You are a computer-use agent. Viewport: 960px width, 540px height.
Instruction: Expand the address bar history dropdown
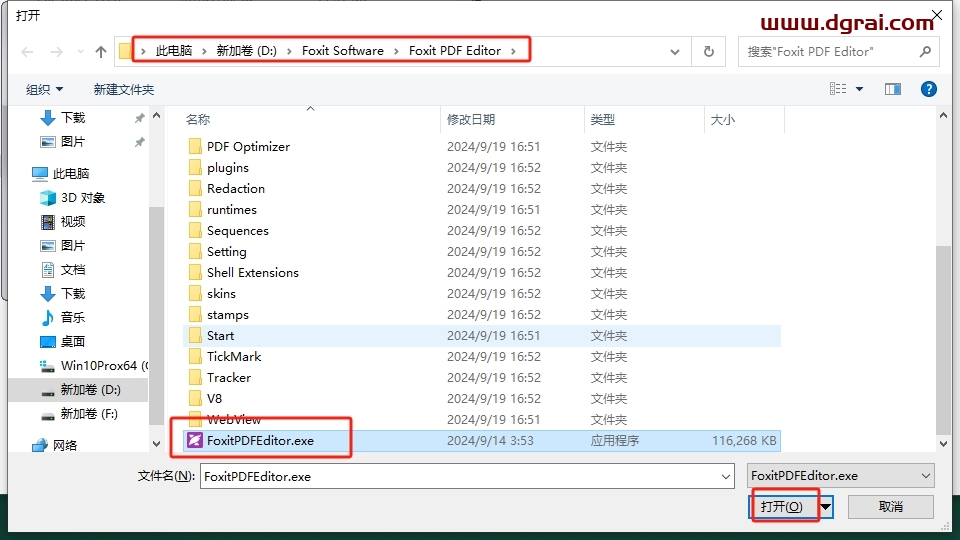point(675,52)
